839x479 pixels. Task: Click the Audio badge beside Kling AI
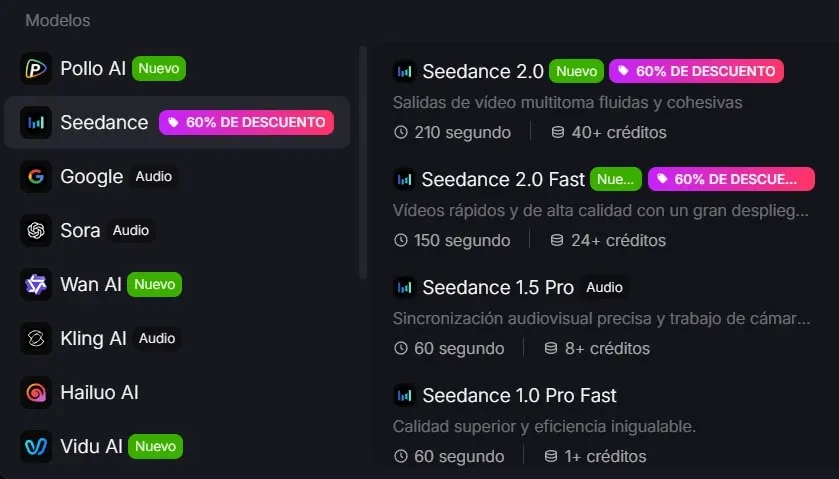[x=157, y=339]
